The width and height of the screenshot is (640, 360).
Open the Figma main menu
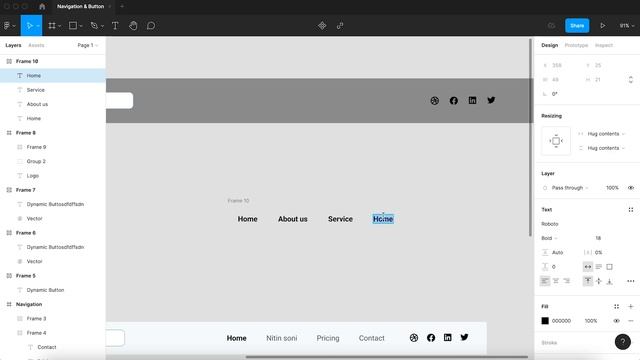7,26
